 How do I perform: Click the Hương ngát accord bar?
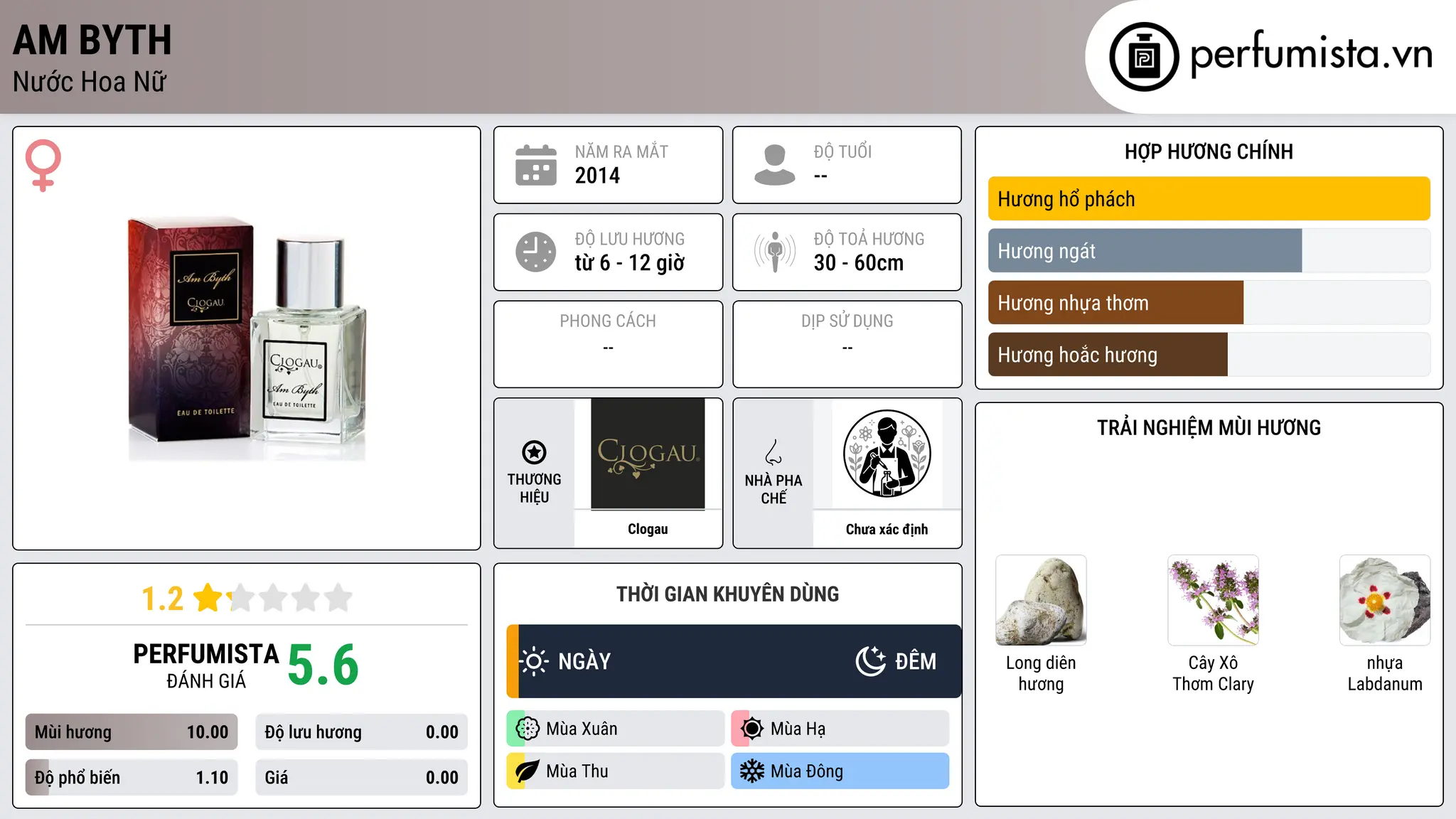1209,251
